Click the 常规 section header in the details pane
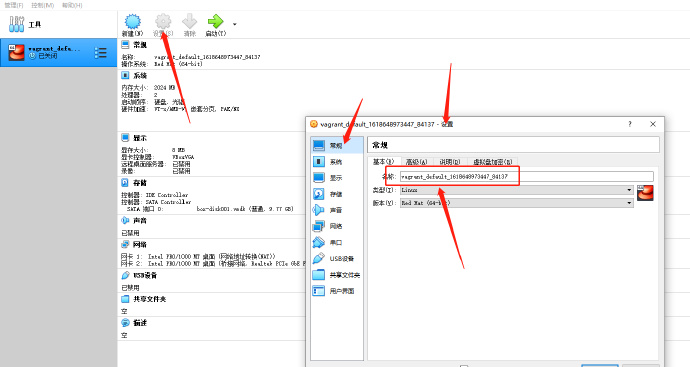 (140, 45)
